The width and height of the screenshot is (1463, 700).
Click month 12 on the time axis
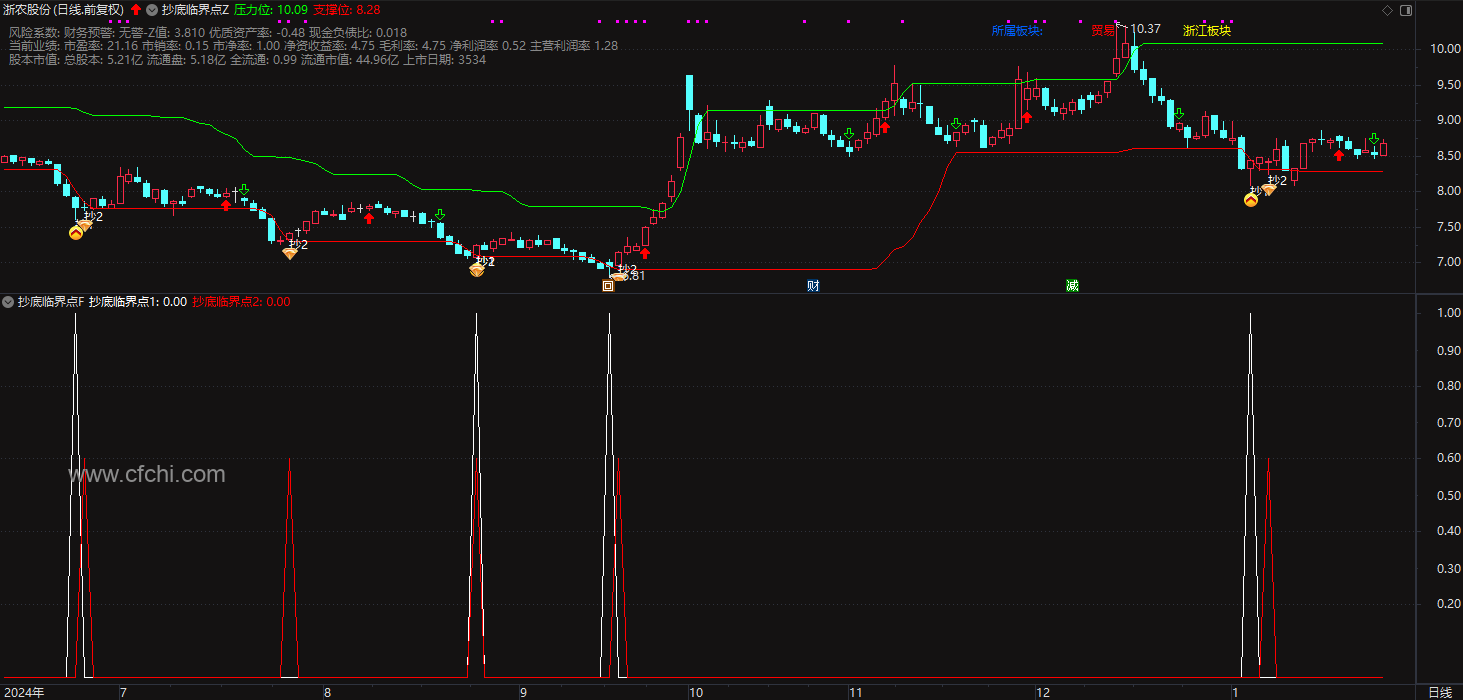click(1043, 692)
